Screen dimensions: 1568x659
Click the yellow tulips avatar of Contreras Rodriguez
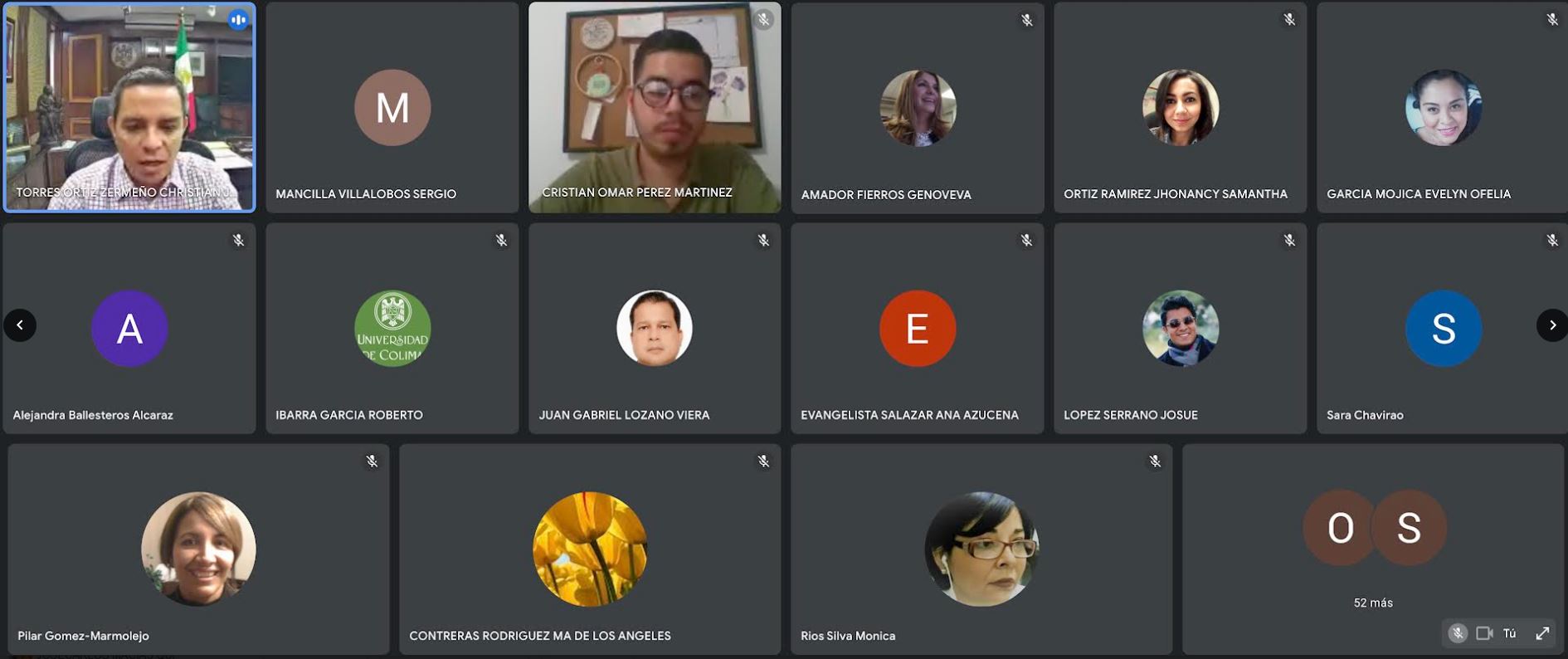click(x=590, y=549)
